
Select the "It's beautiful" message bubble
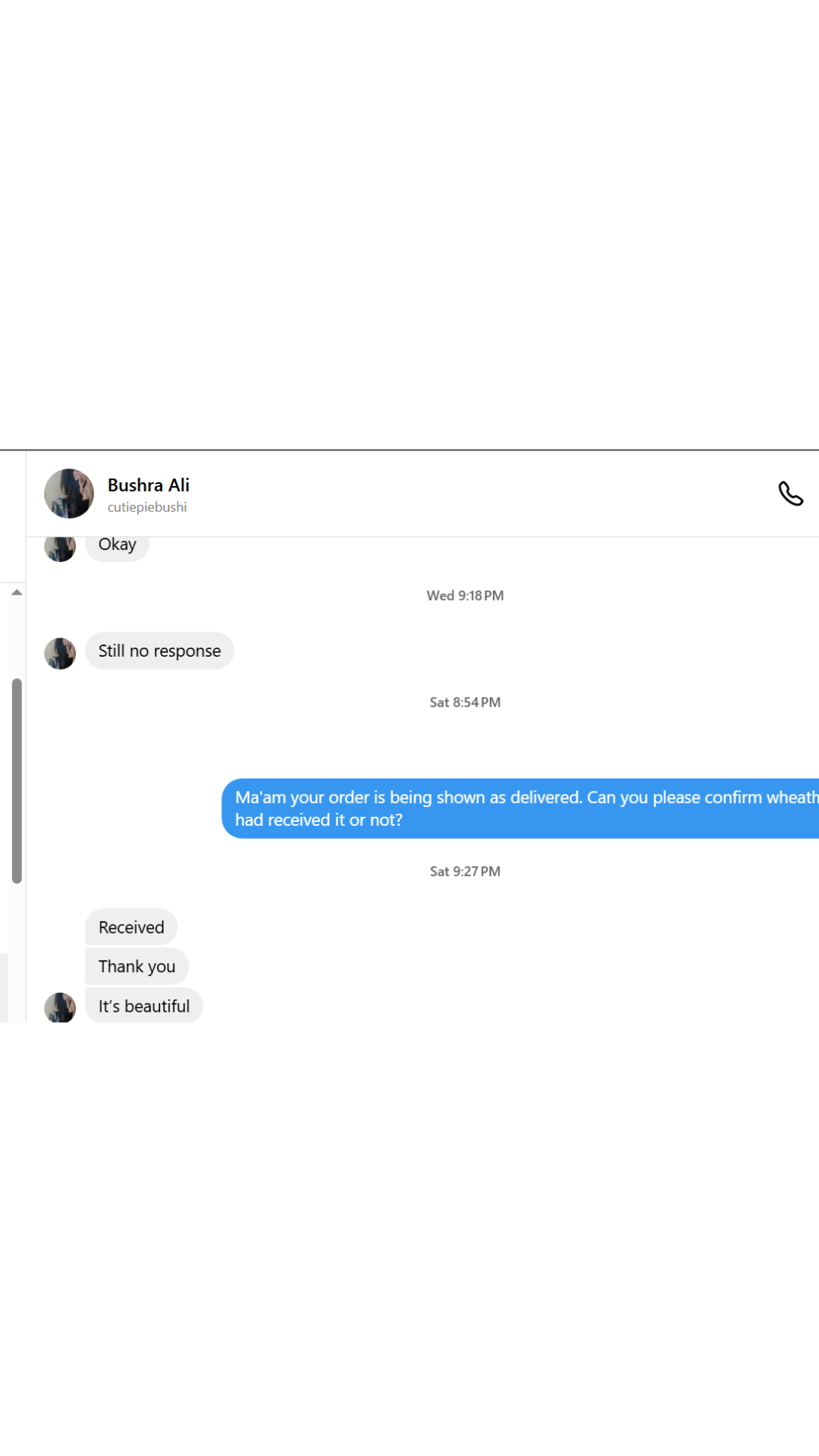point(144,1006)
